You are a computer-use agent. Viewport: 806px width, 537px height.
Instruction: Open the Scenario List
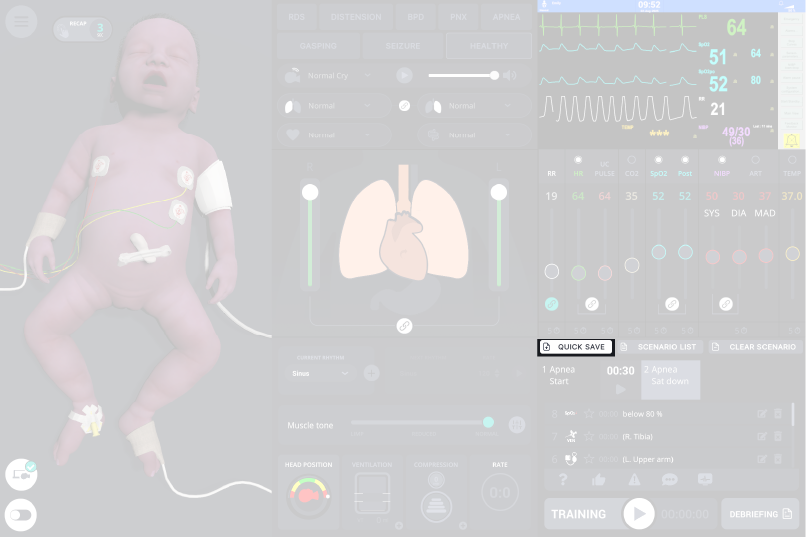[x=659, y=347]
